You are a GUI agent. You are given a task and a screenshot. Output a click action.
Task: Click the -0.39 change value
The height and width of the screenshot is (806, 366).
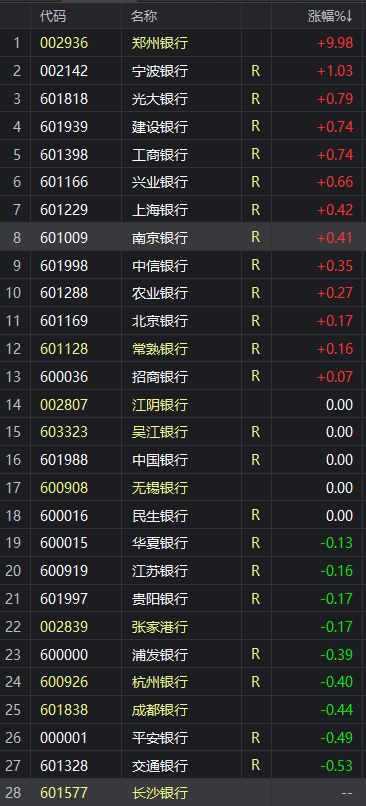pyautogui.click(x=337, y=655)
